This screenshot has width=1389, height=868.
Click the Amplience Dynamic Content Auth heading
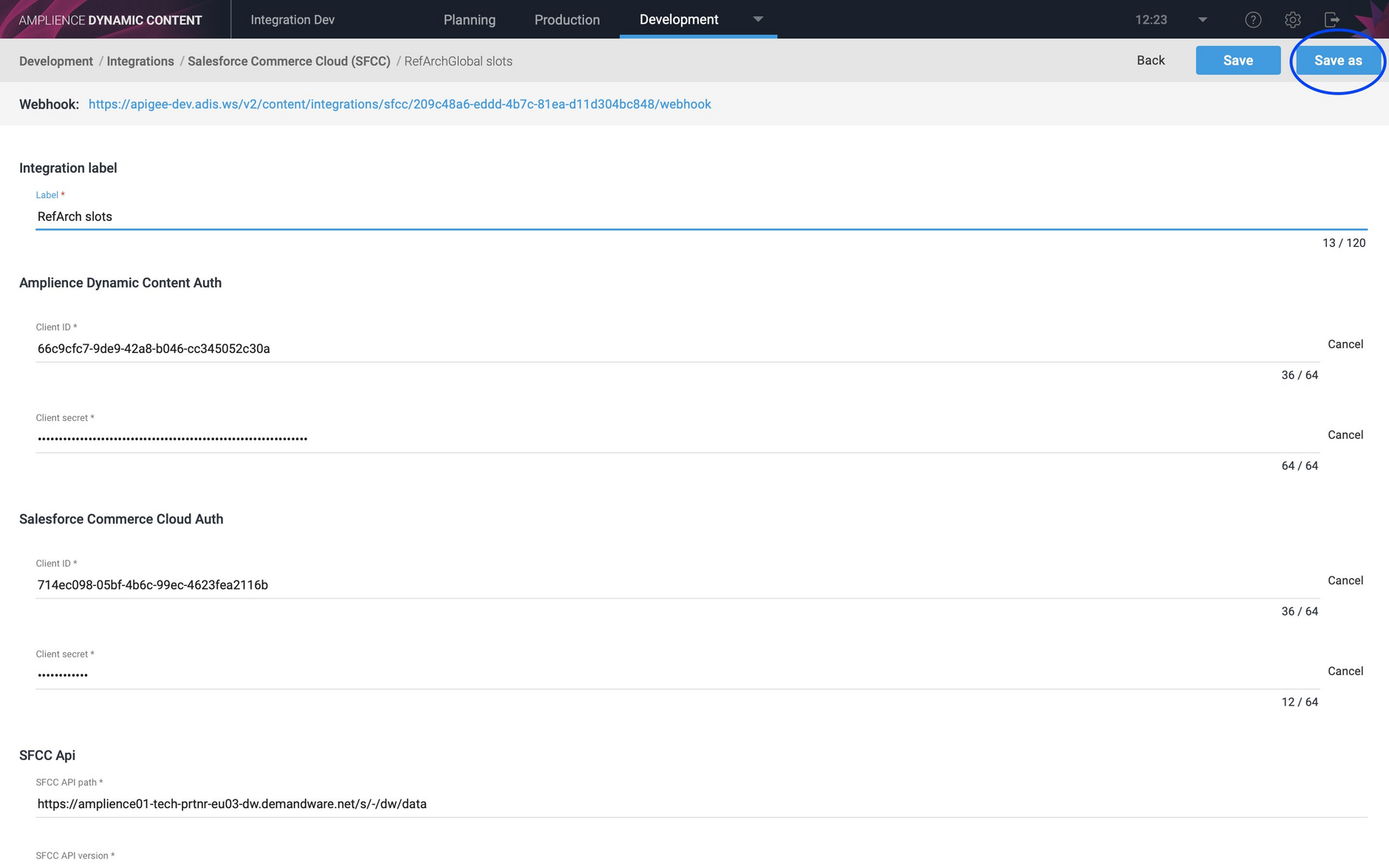click(120, 283)
